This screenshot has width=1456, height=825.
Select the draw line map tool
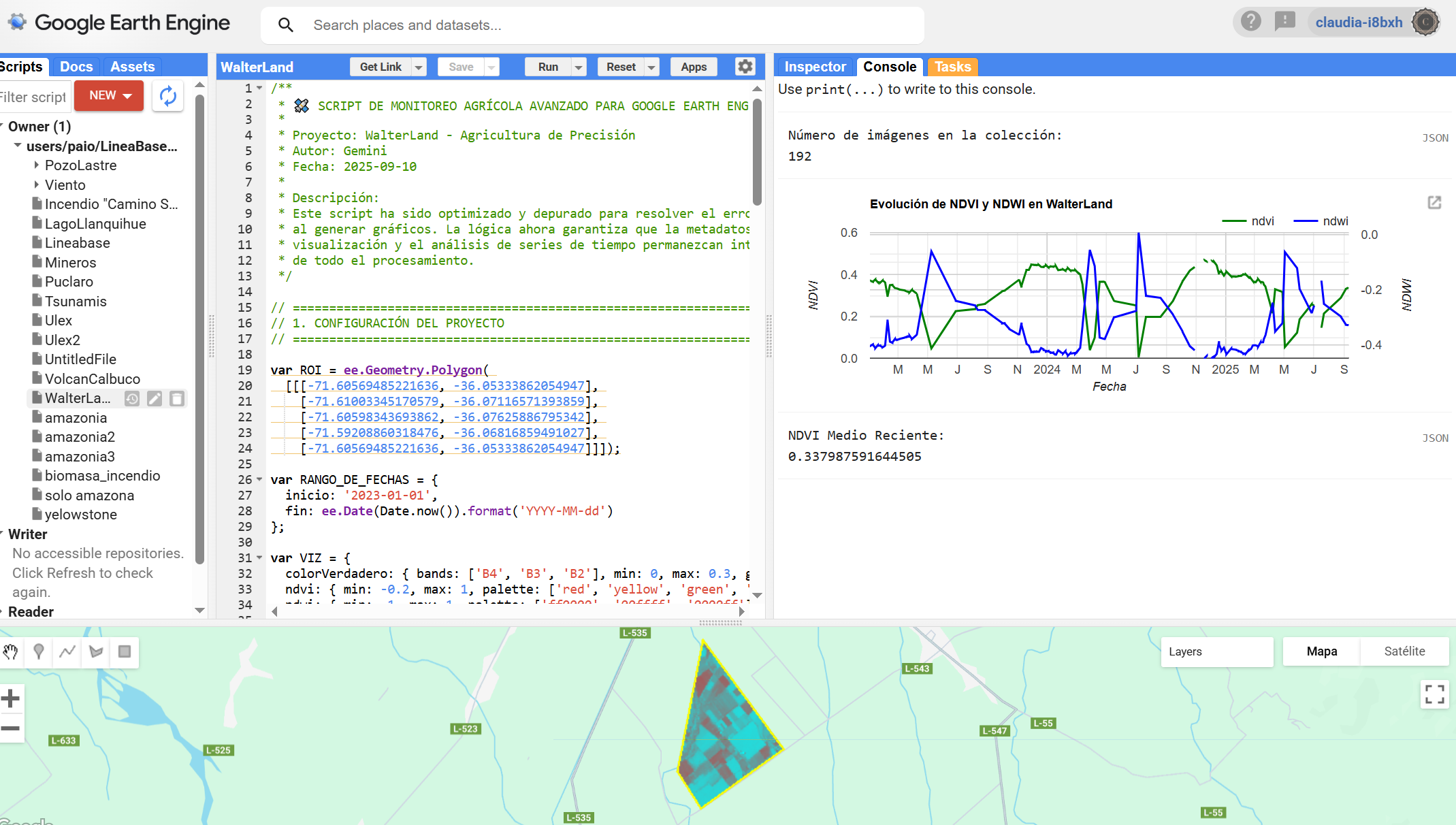67,651
